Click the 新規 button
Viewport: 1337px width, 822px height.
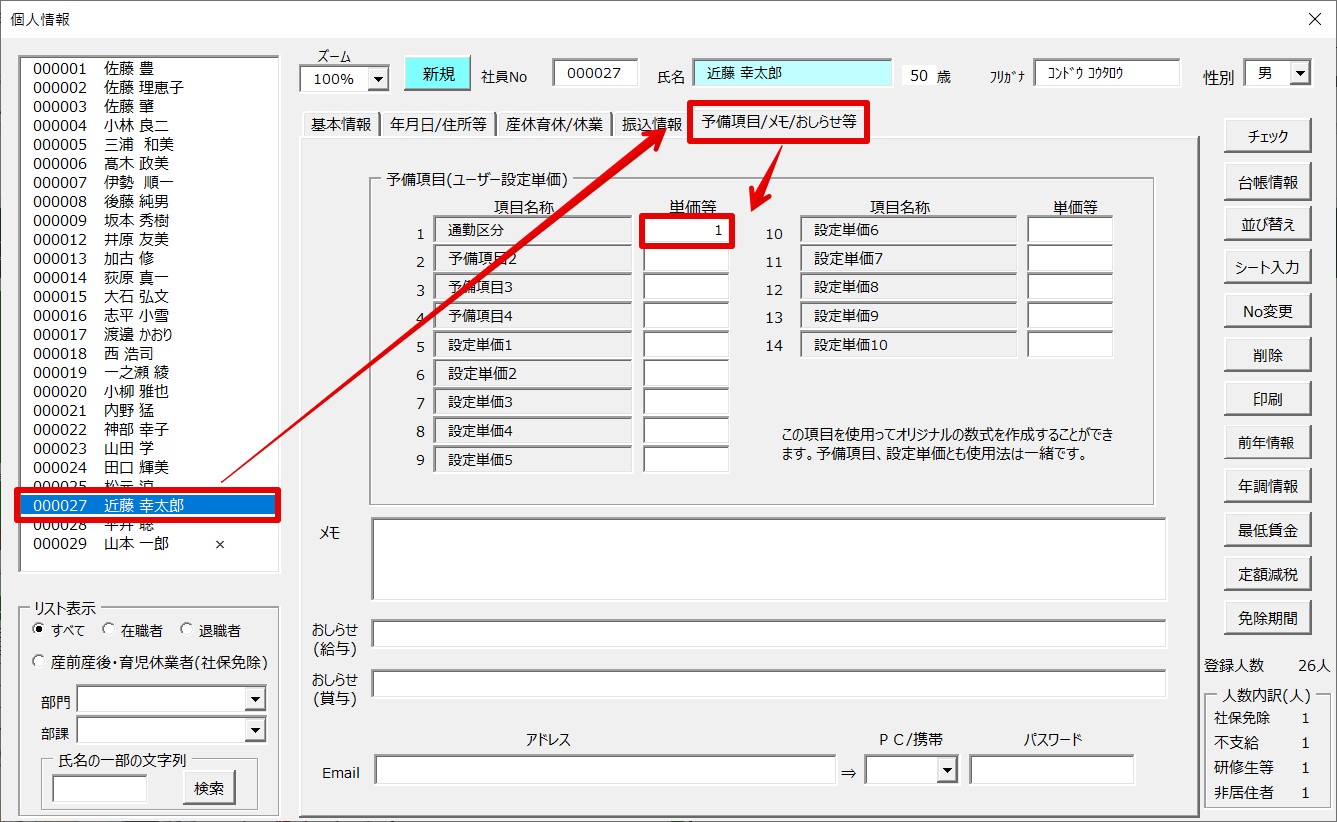[x=437, y=74]
